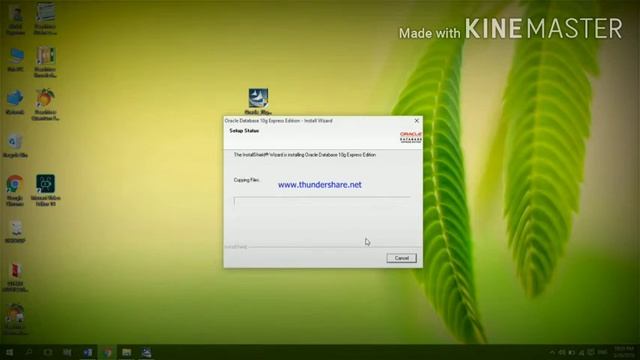Image resolution: width=640 pixels, height=360 pixels.
Task: Show hidden system tray icons
Action: pyautogui.click(x=552, y=352)
